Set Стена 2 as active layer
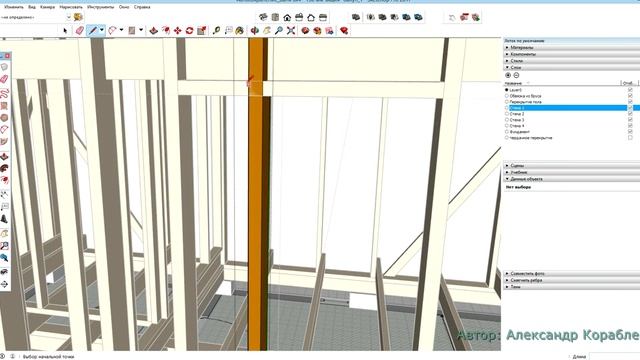The image size is (640, 360). [x=507, y=114]
